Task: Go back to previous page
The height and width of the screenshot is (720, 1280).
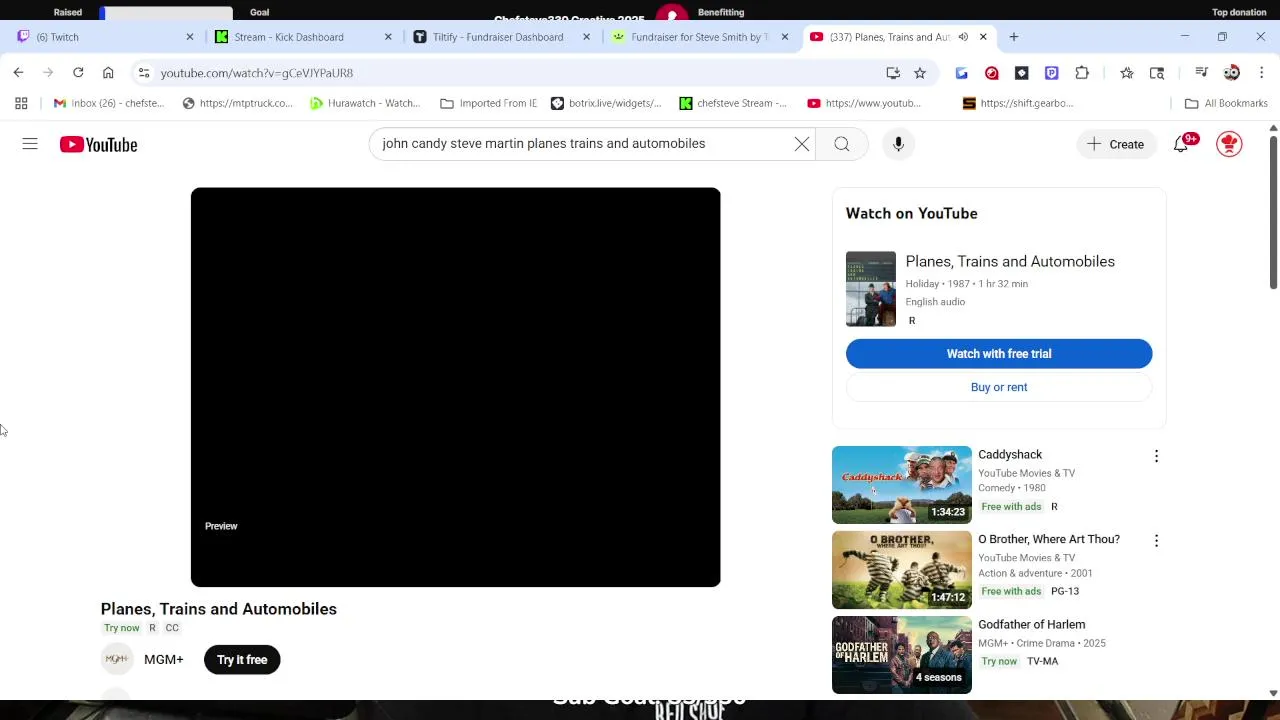Action: click(18, 73)
